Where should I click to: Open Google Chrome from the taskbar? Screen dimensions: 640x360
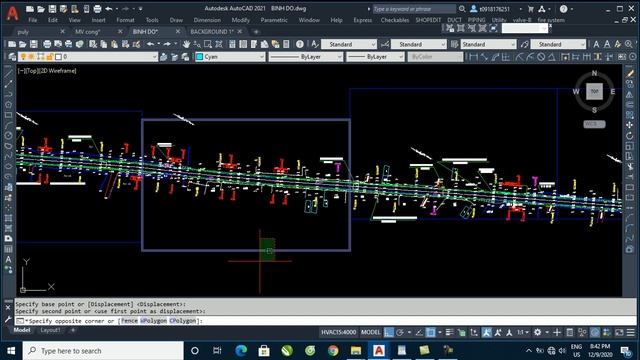pyautogui.click(x=333, y=351)
